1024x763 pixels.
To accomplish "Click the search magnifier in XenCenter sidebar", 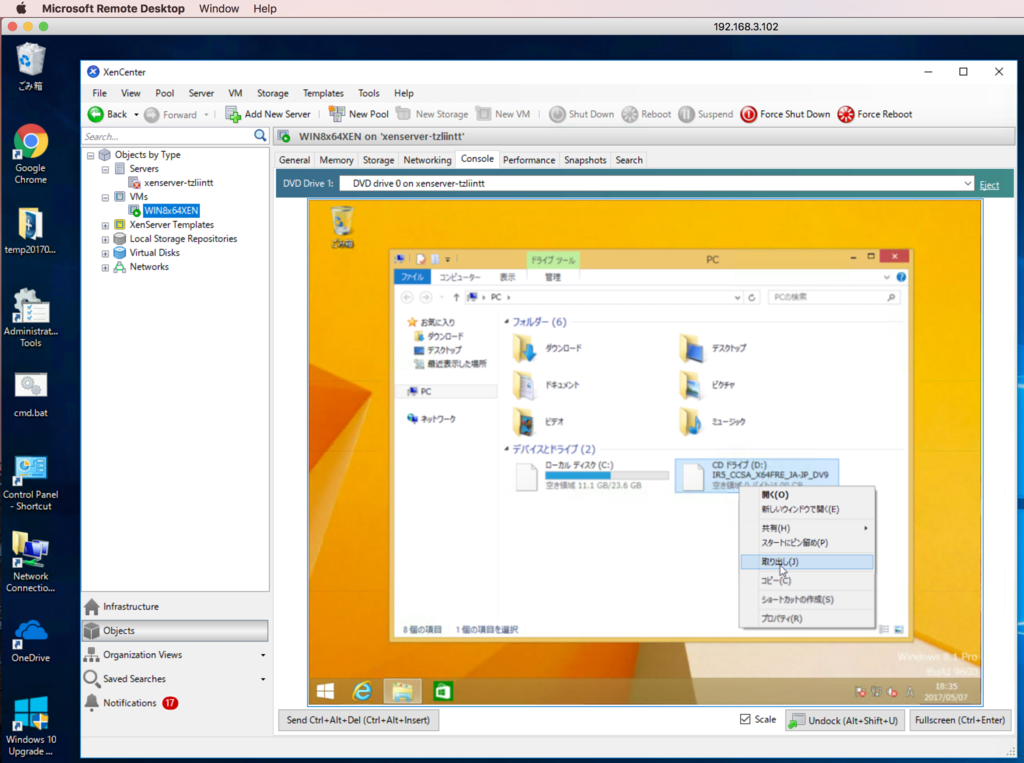I will (x=260, y=136).
